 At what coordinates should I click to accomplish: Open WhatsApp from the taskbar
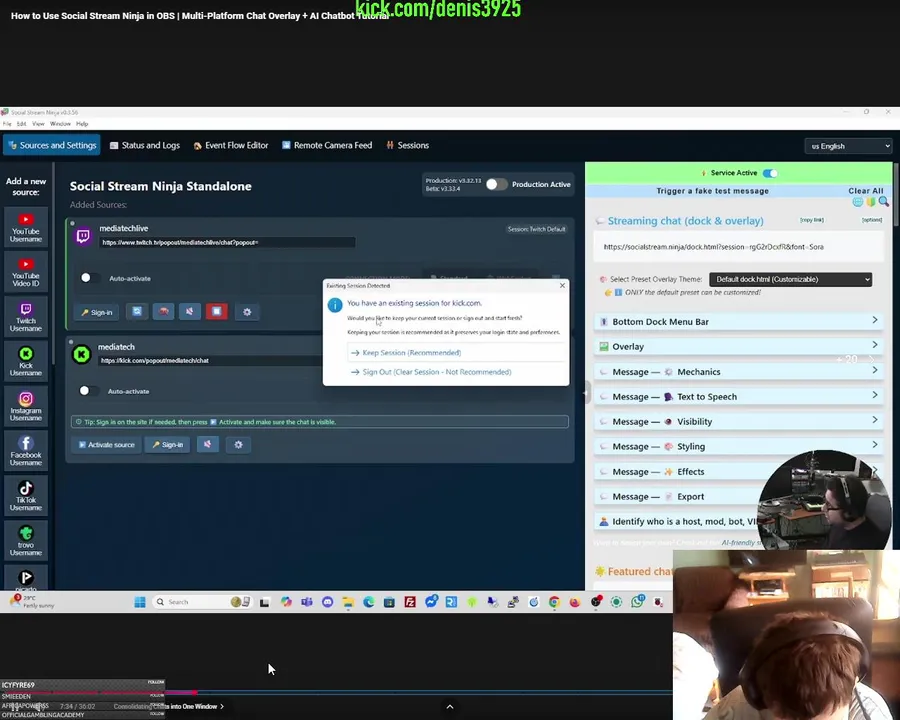[x=637, y=602]
